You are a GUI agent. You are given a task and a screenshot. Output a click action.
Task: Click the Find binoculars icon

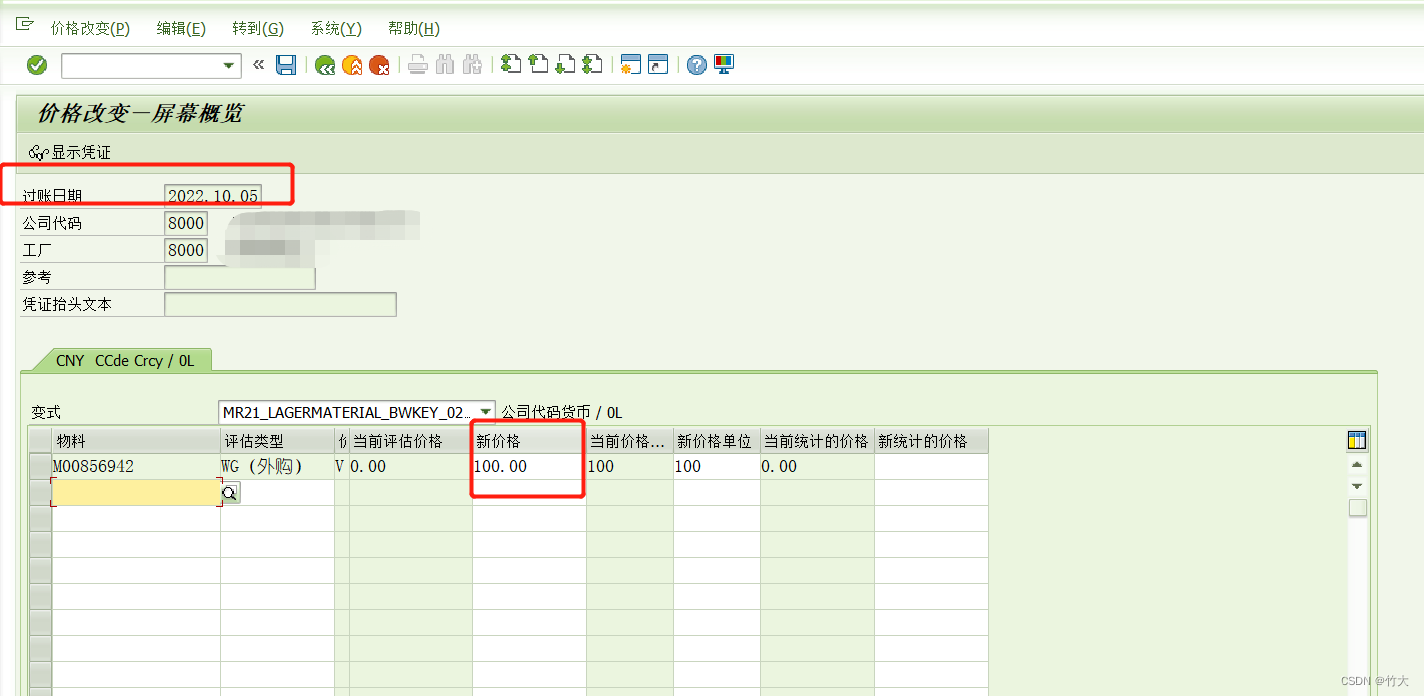click(x=446, y=64)
